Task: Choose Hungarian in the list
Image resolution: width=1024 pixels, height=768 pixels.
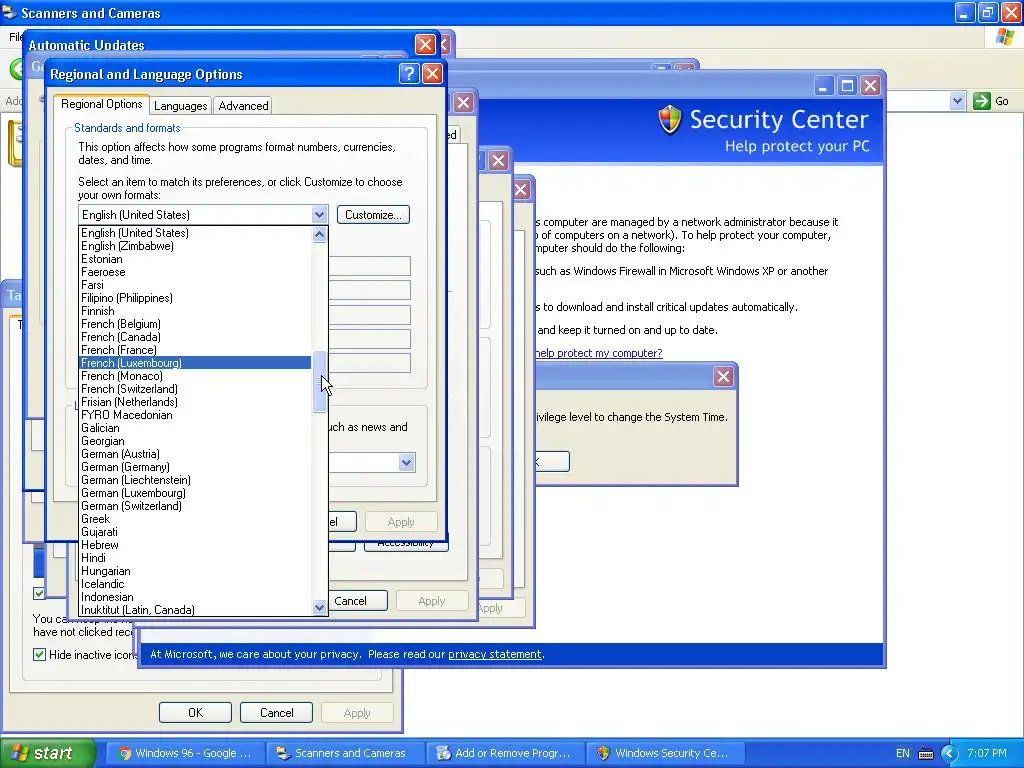Action: click(195, 571)
